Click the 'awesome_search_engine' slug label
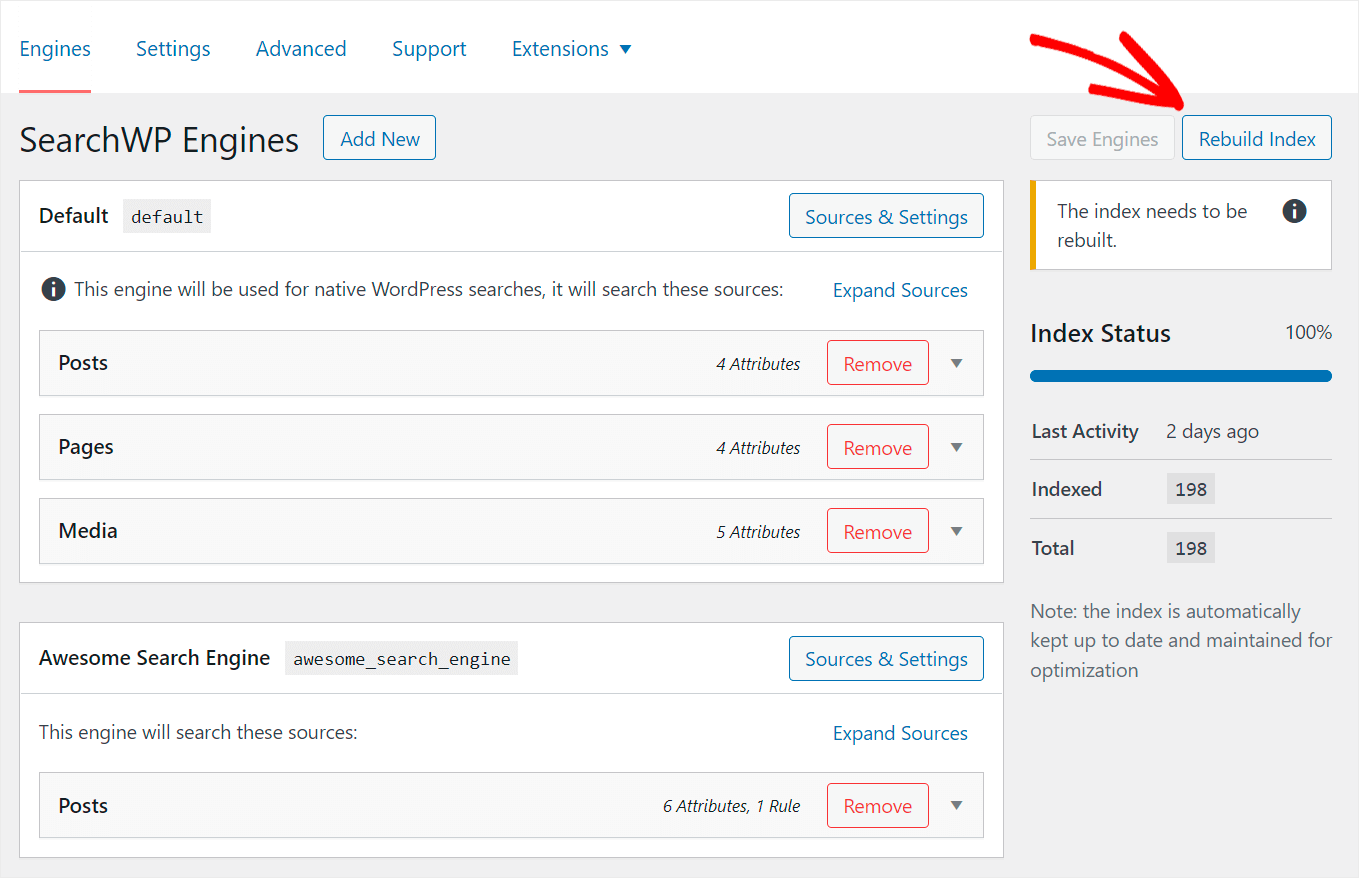1359x878 pixels. click(401, 658)
